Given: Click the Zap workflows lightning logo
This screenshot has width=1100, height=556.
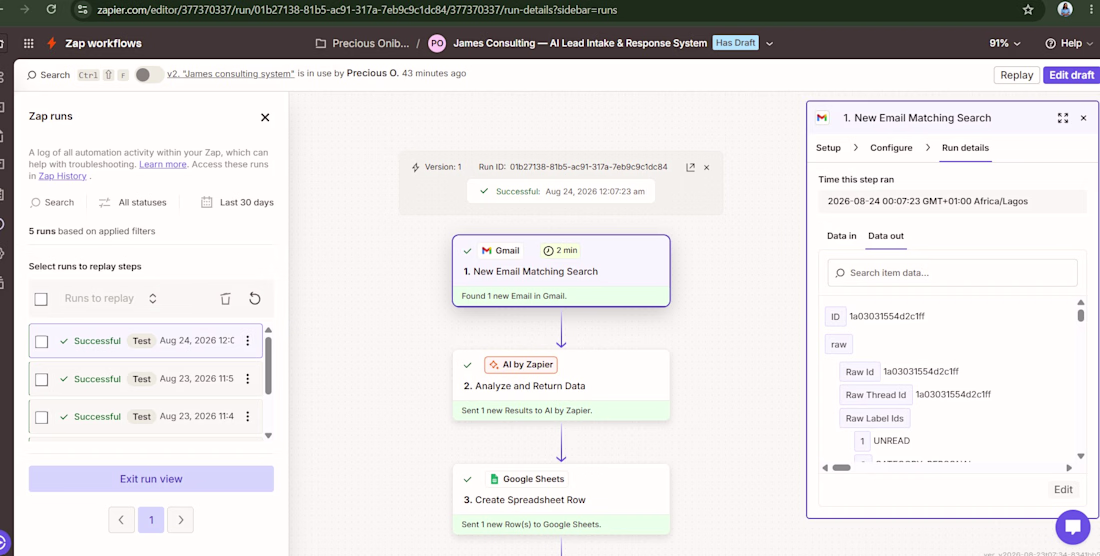Looking at the screenshot, I should coord(52,43).
